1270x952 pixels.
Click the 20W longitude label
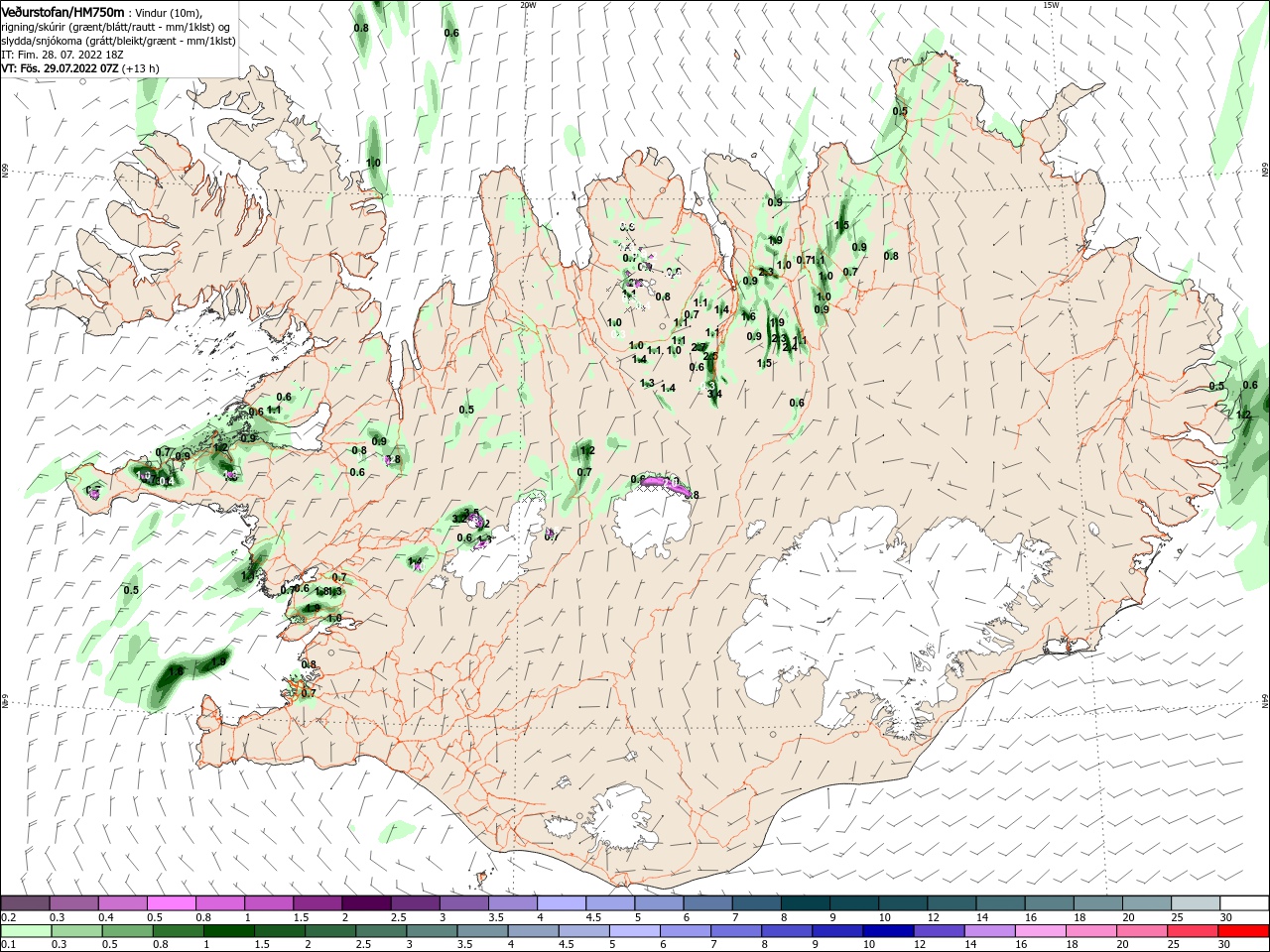tap(528, 5)
